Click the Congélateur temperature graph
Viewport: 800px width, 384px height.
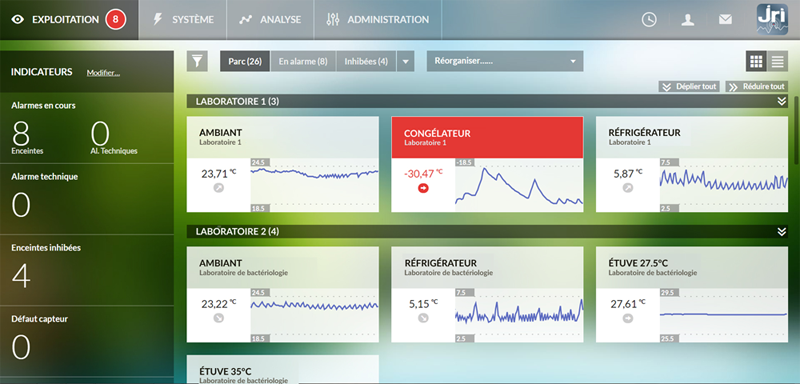coord(519,185)
